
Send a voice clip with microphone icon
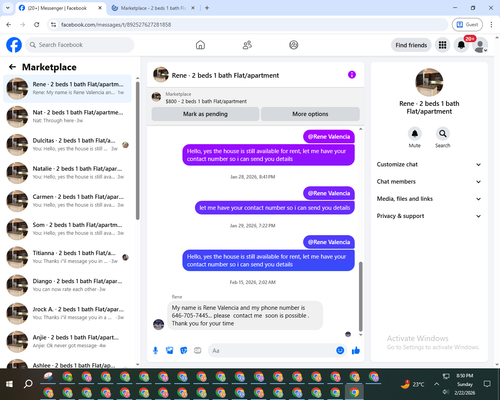pyautogui.click(x=155, y=350)
